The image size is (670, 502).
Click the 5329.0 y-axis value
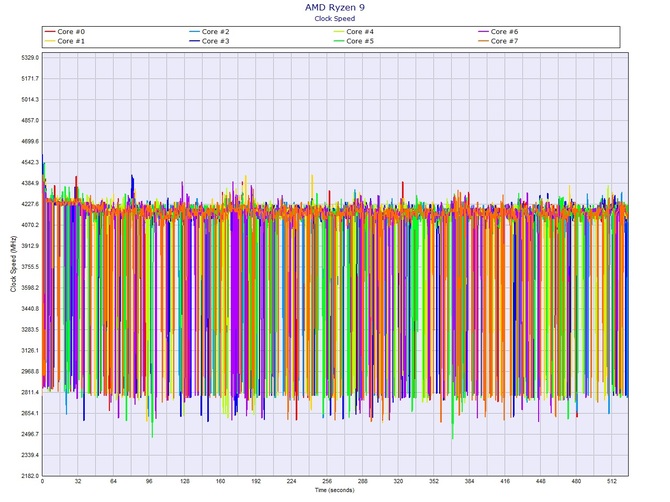pyautogui.click(x=30, y=57)
